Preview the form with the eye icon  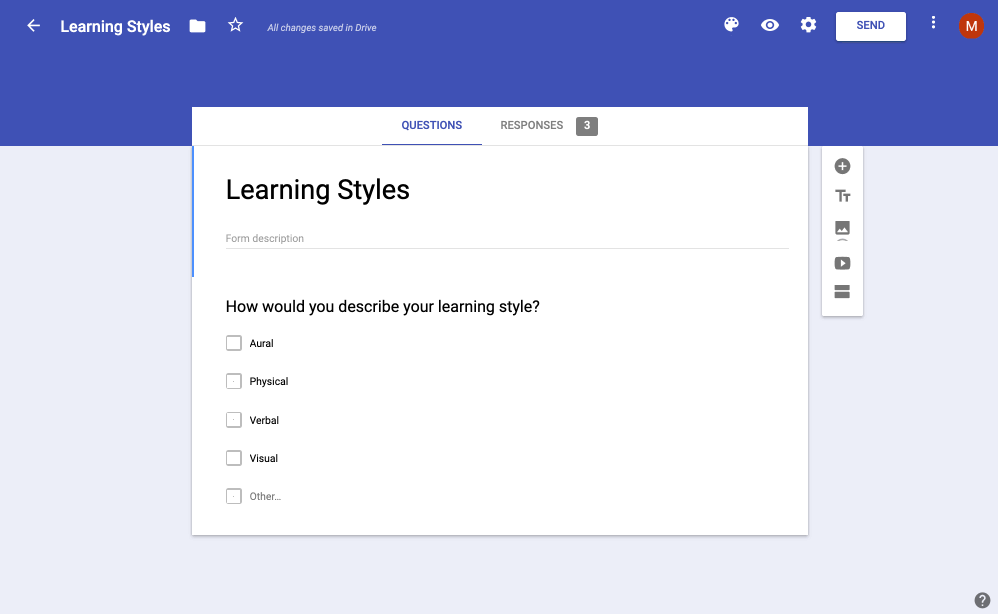tap(770, 26)
